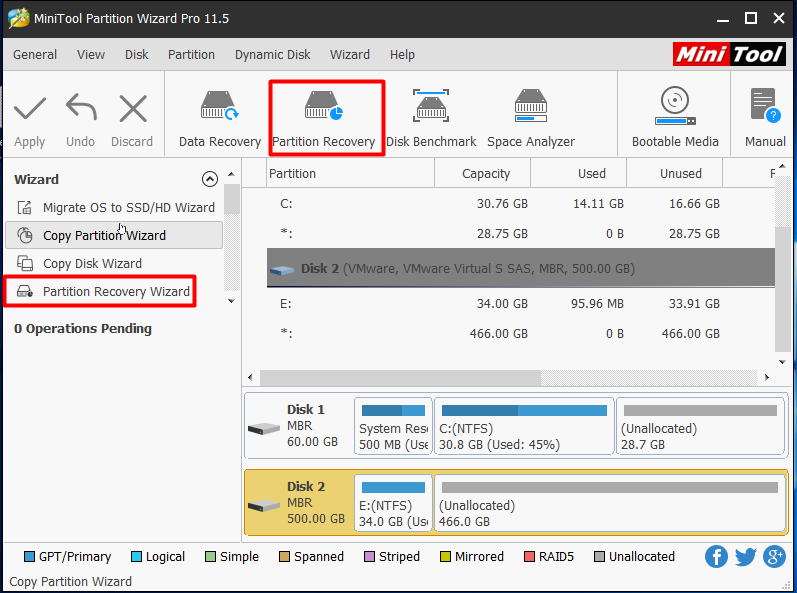Click the Discard X icon

coord(133,108)
